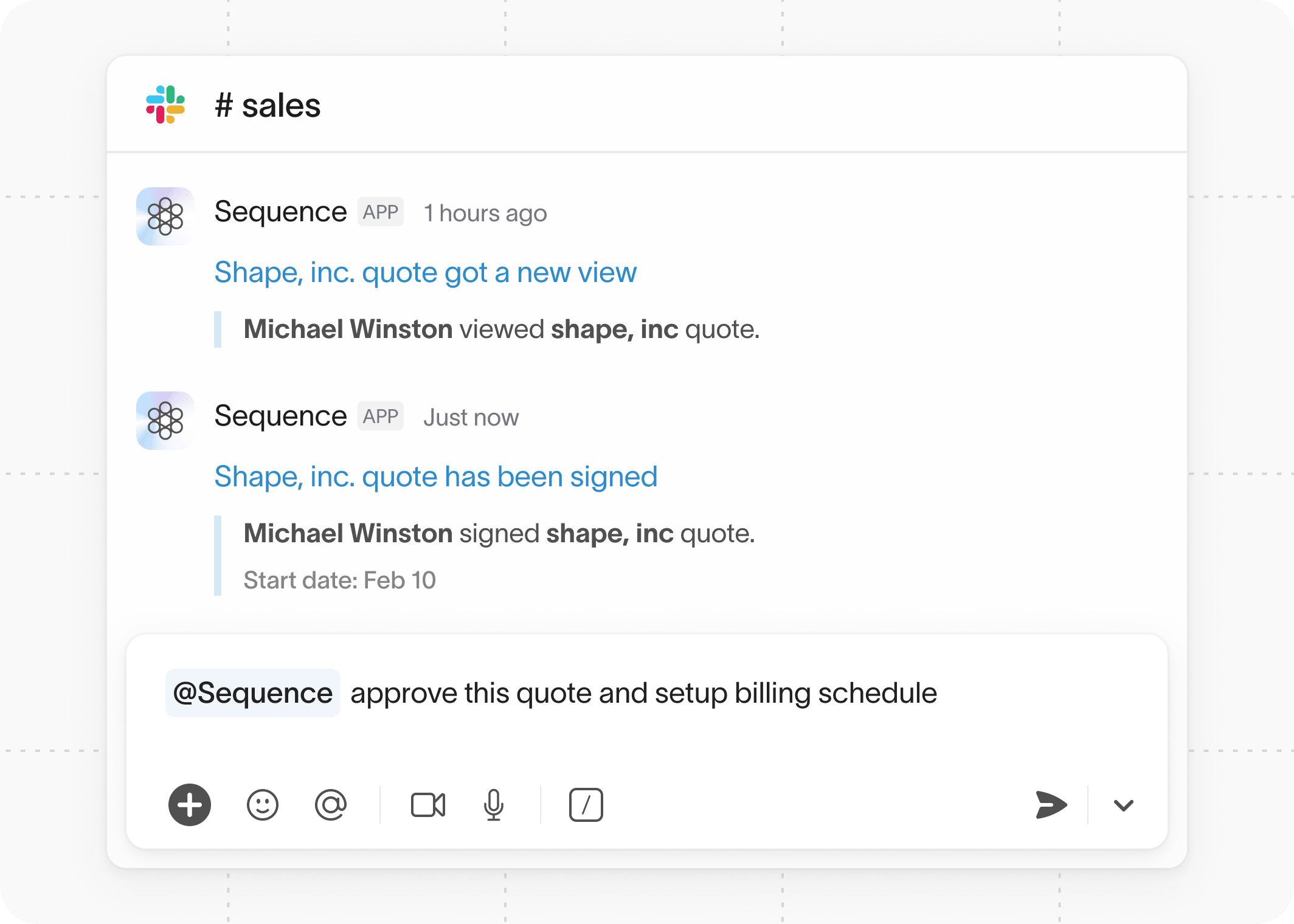Open the link 'Shape, inc. quote got a new view'
Screen dimensions: 1294x924
point(424,272)
